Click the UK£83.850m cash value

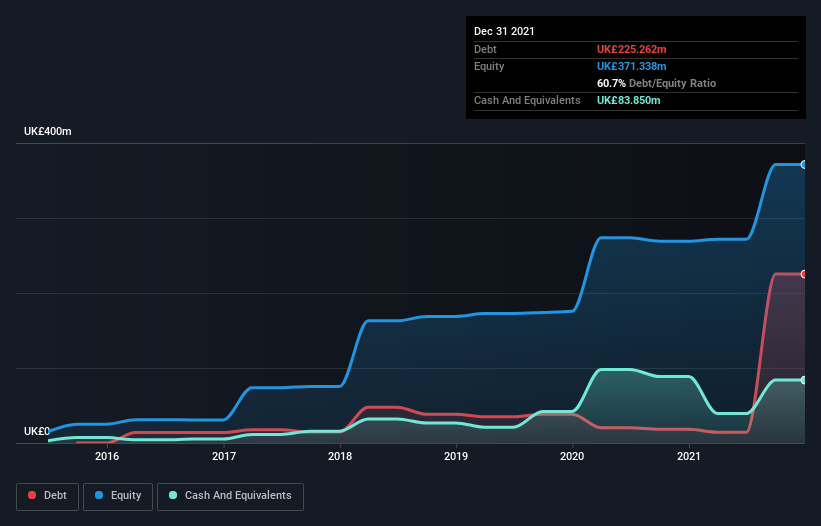coord(628,100)
